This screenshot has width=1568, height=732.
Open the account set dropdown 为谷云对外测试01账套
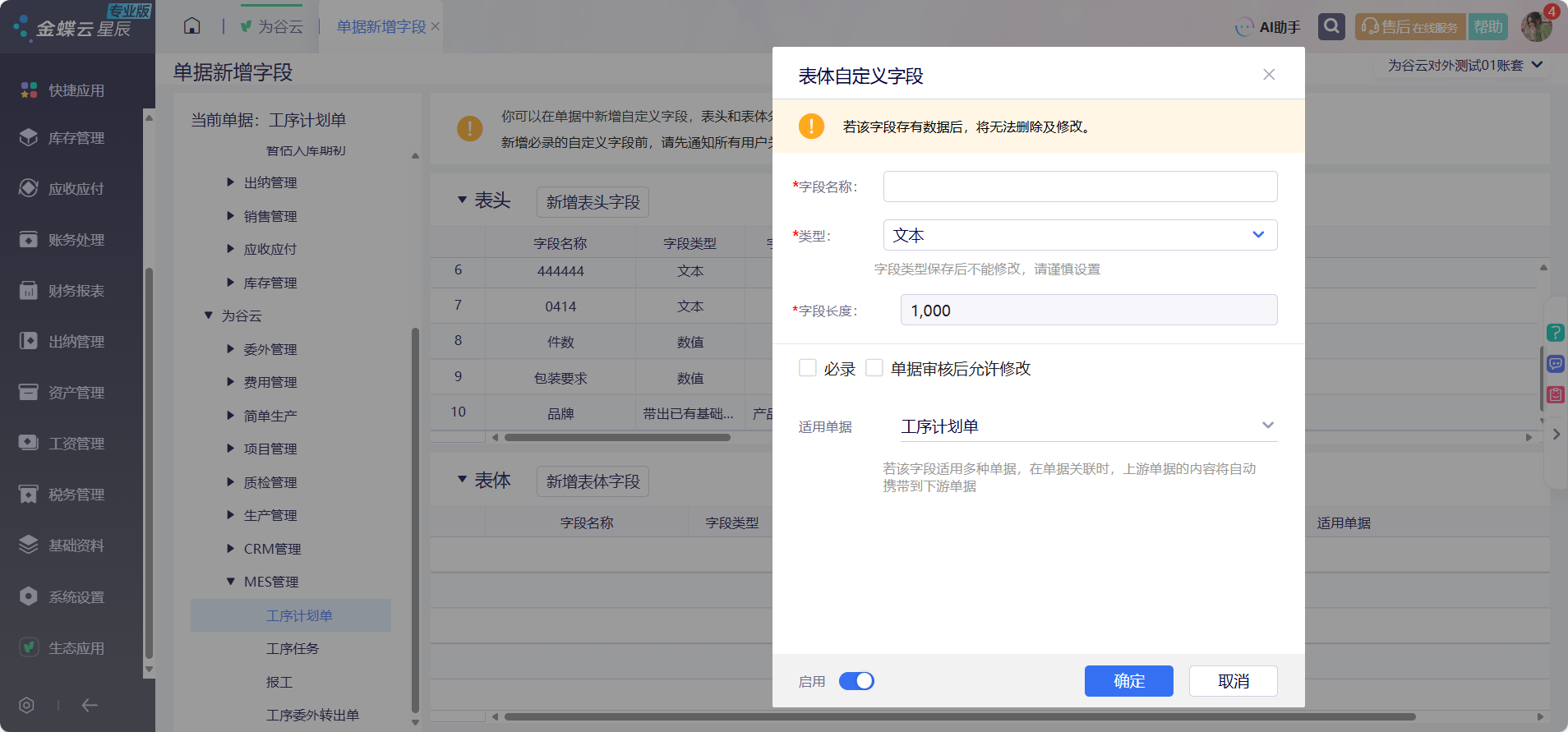1465,65
